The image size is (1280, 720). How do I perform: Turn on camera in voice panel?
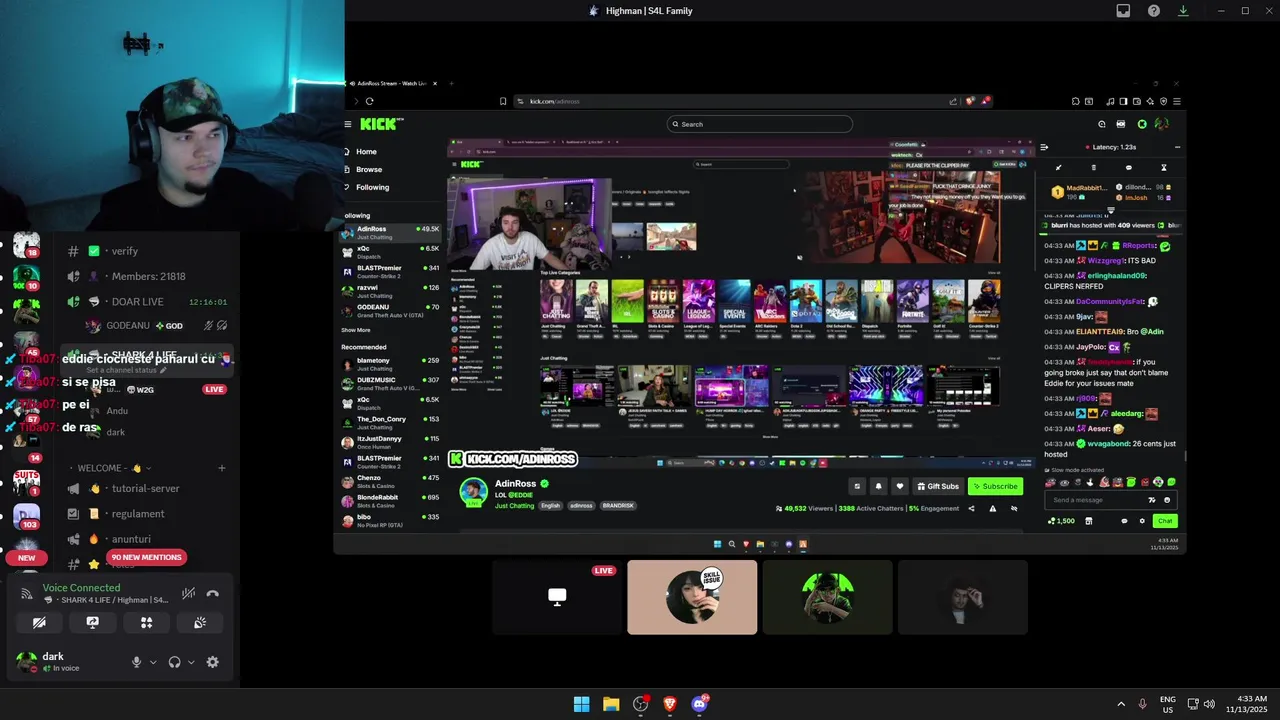[x=39, y=622]
